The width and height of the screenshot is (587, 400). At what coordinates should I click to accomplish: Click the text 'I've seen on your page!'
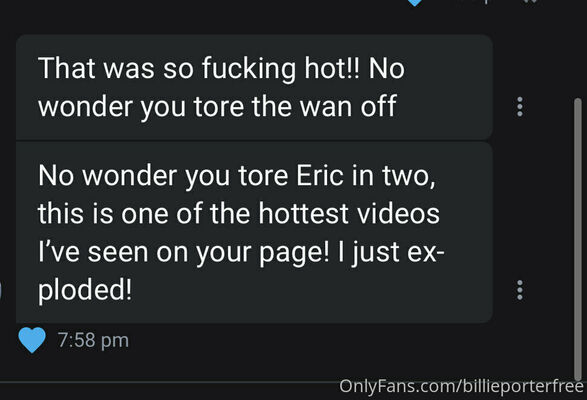tap(183, 252)
